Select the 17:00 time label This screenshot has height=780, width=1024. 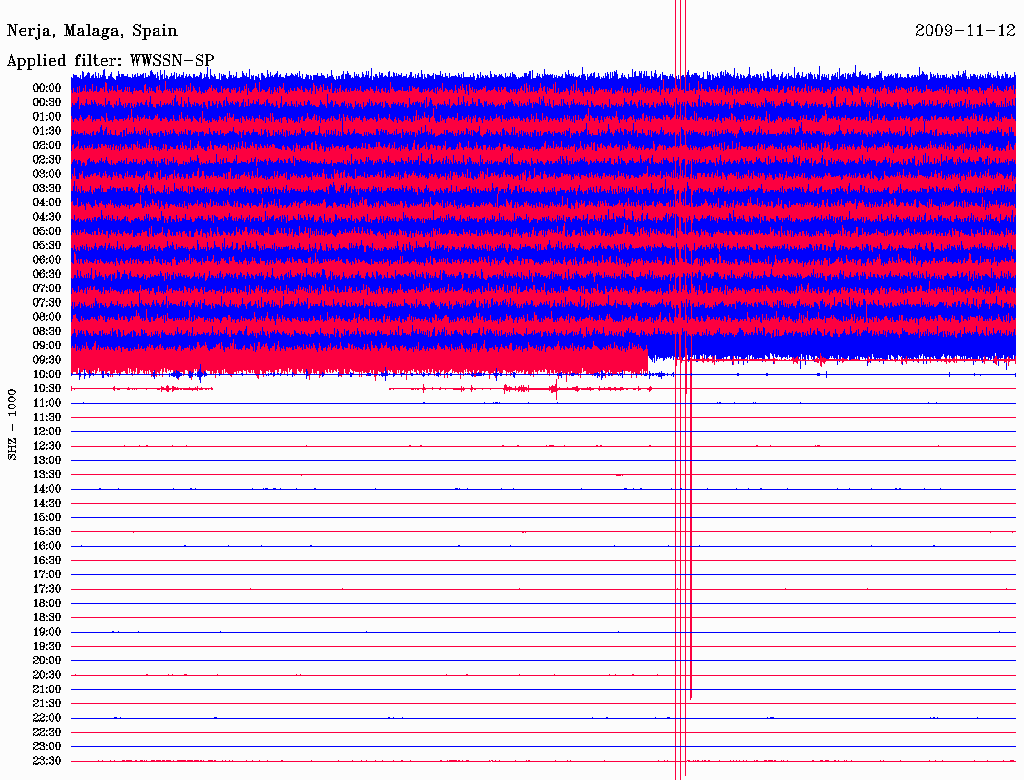click(47, 574)
